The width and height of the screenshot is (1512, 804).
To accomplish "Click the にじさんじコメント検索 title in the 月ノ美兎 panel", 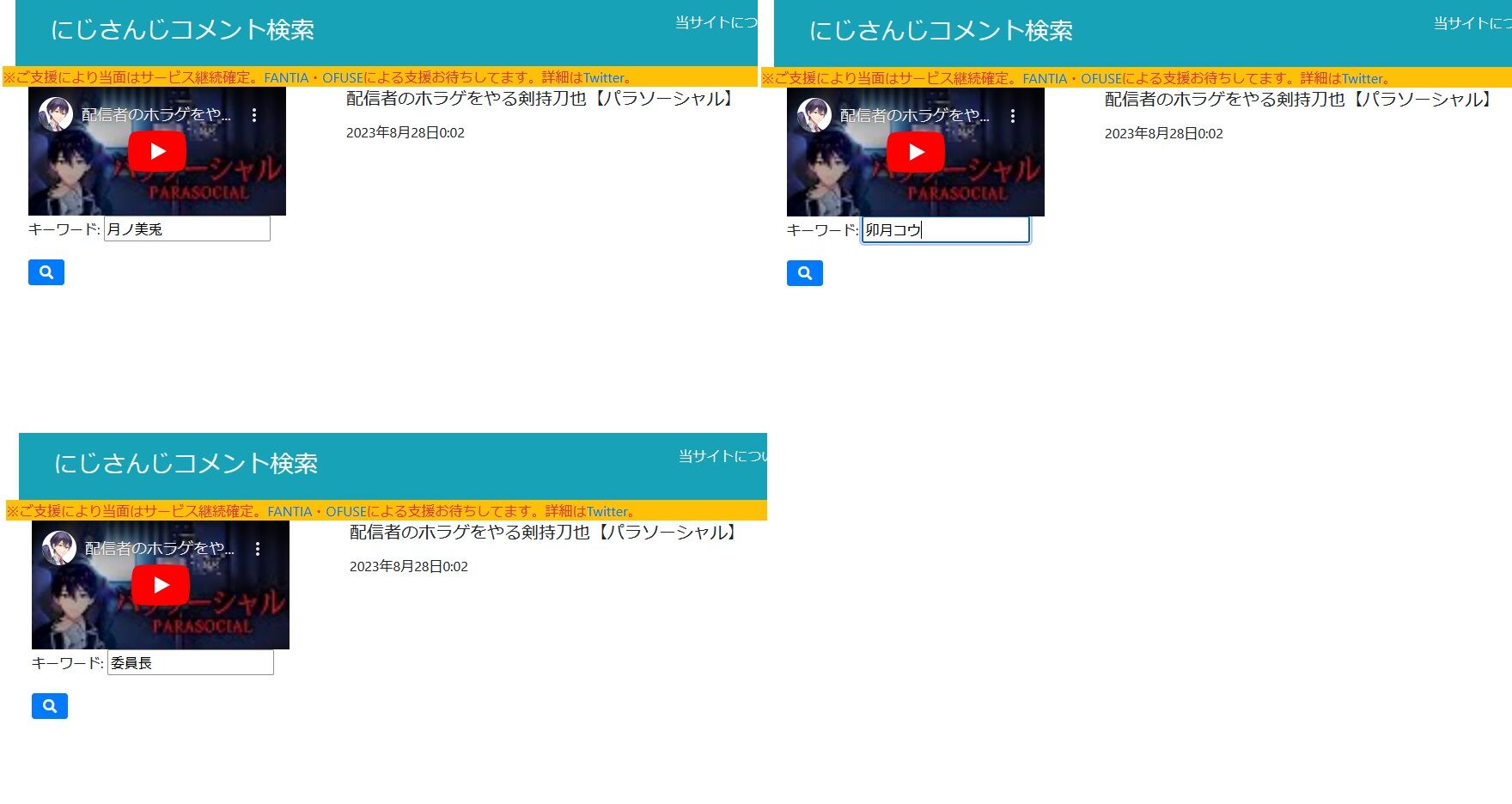I will [182, 30].
